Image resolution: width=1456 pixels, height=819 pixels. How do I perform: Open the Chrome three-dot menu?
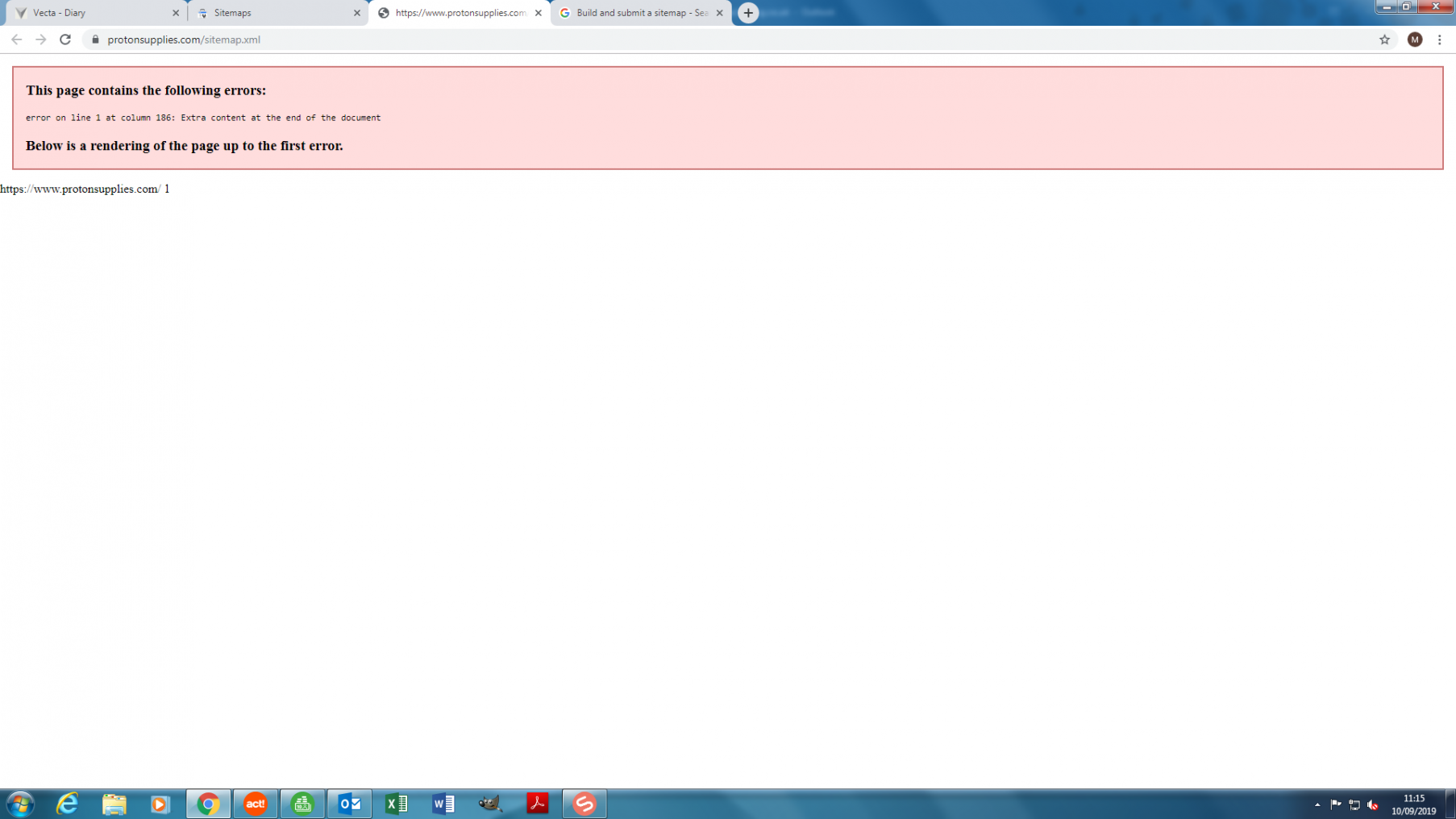point(1439,39)
